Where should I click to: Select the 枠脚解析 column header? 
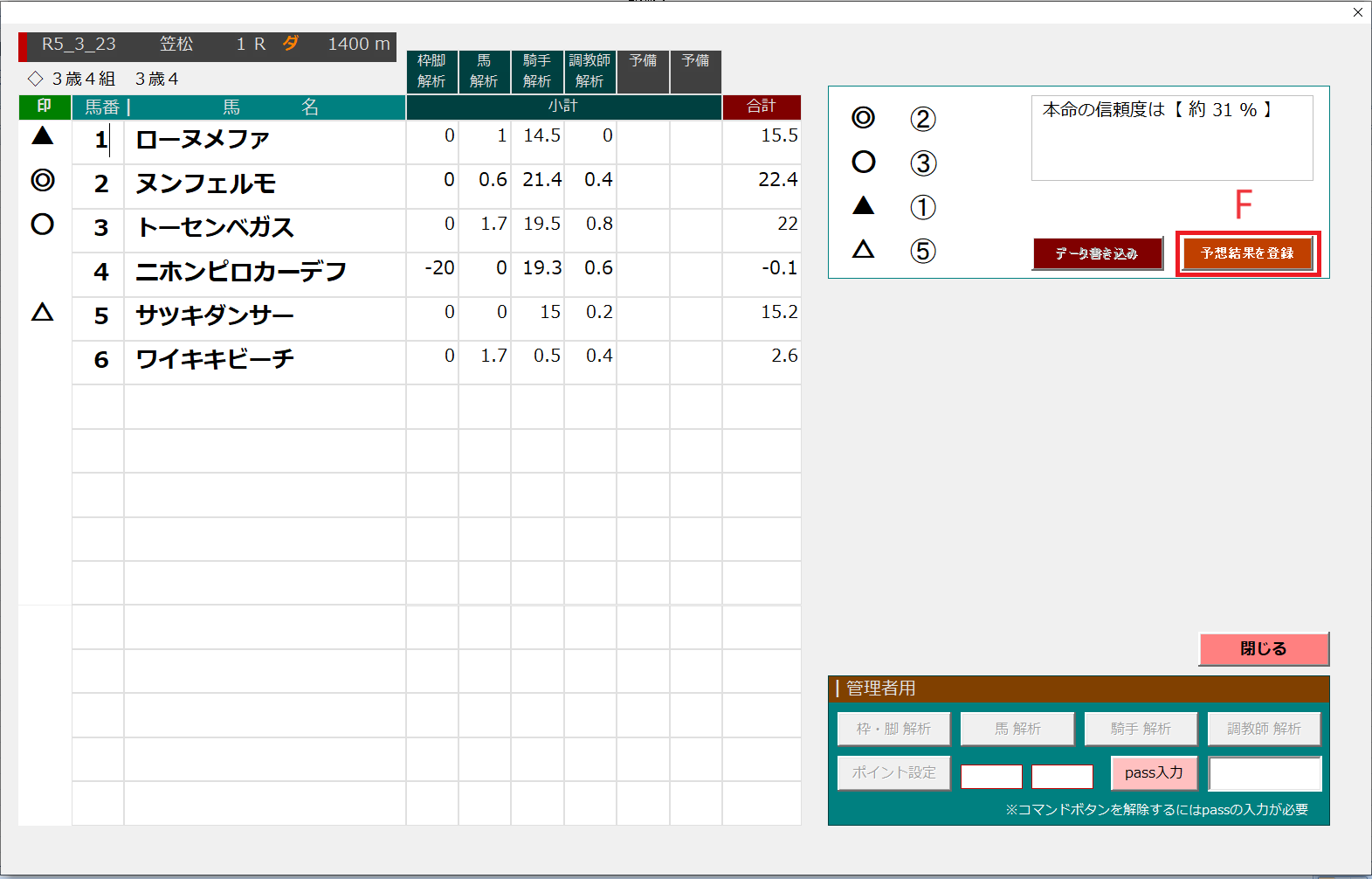click(431, 71)
